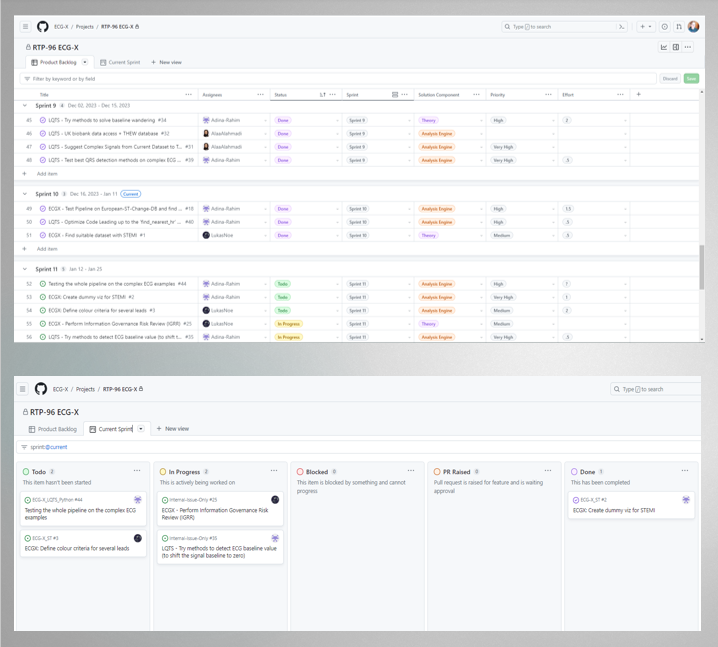Open Status column options menu
The image size is (718, 647).
click(x=333, y=94)
